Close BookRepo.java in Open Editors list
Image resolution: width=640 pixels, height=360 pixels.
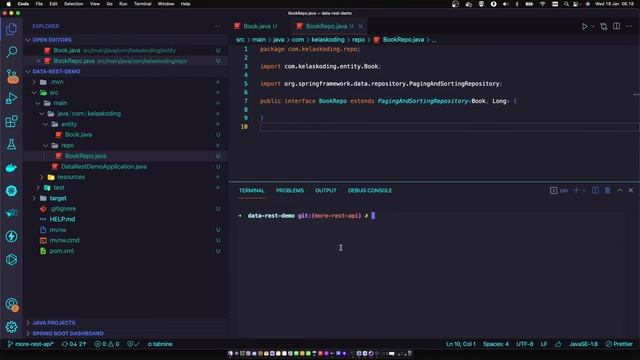pos(38,61)
